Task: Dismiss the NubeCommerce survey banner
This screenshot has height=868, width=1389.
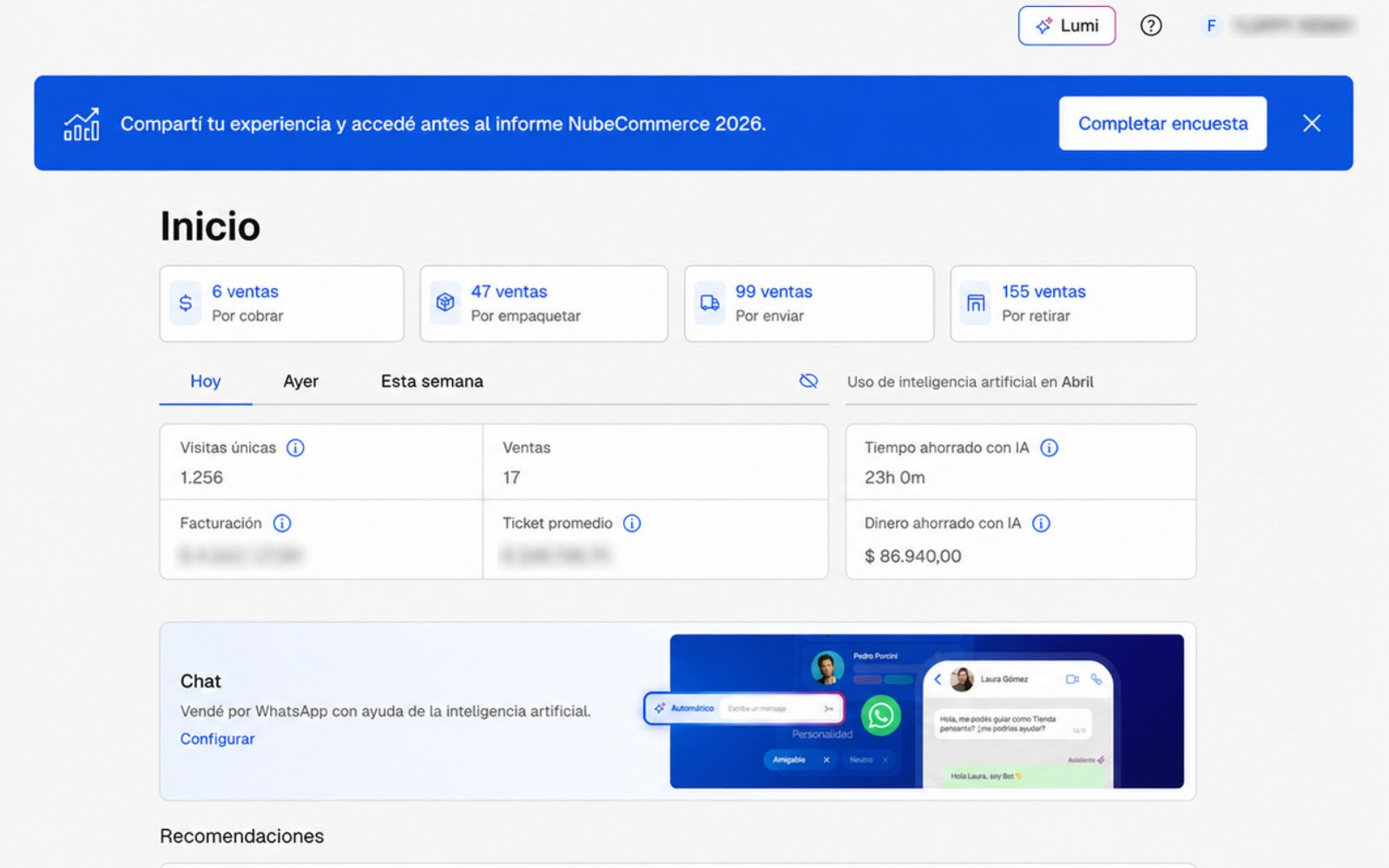Action: click(x=1312, y=123)
